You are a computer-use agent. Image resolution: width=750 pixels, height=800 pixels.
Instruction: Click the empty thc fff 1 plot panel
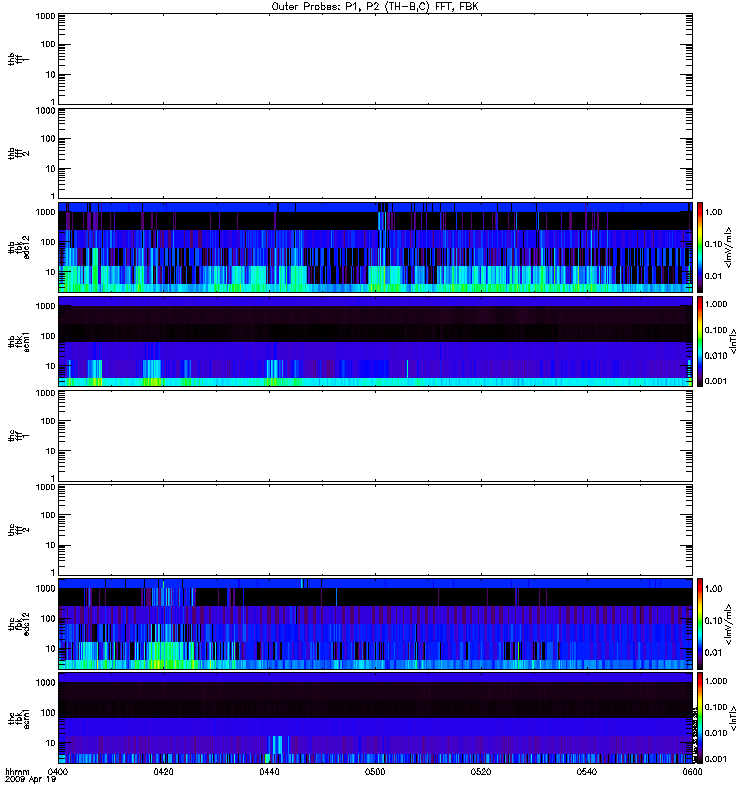[x=376, y=436]
